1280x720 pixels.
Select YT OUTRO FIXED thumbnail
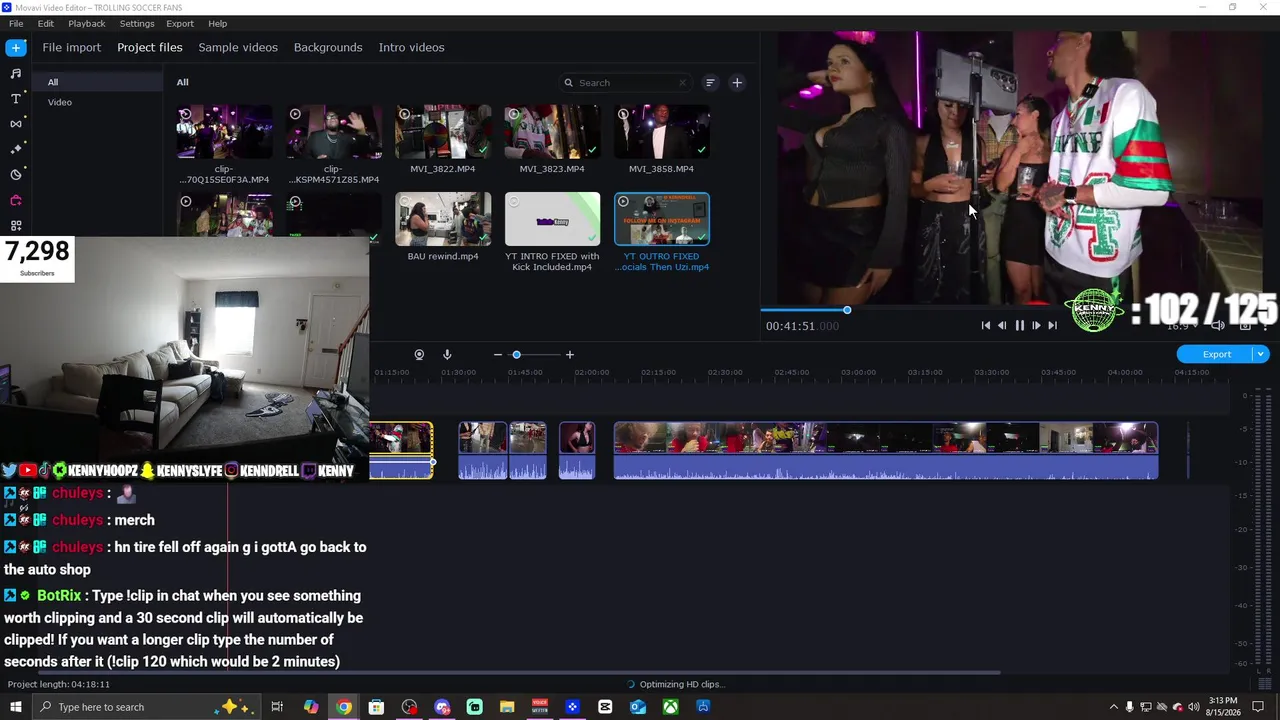click(x=662, y=219)
